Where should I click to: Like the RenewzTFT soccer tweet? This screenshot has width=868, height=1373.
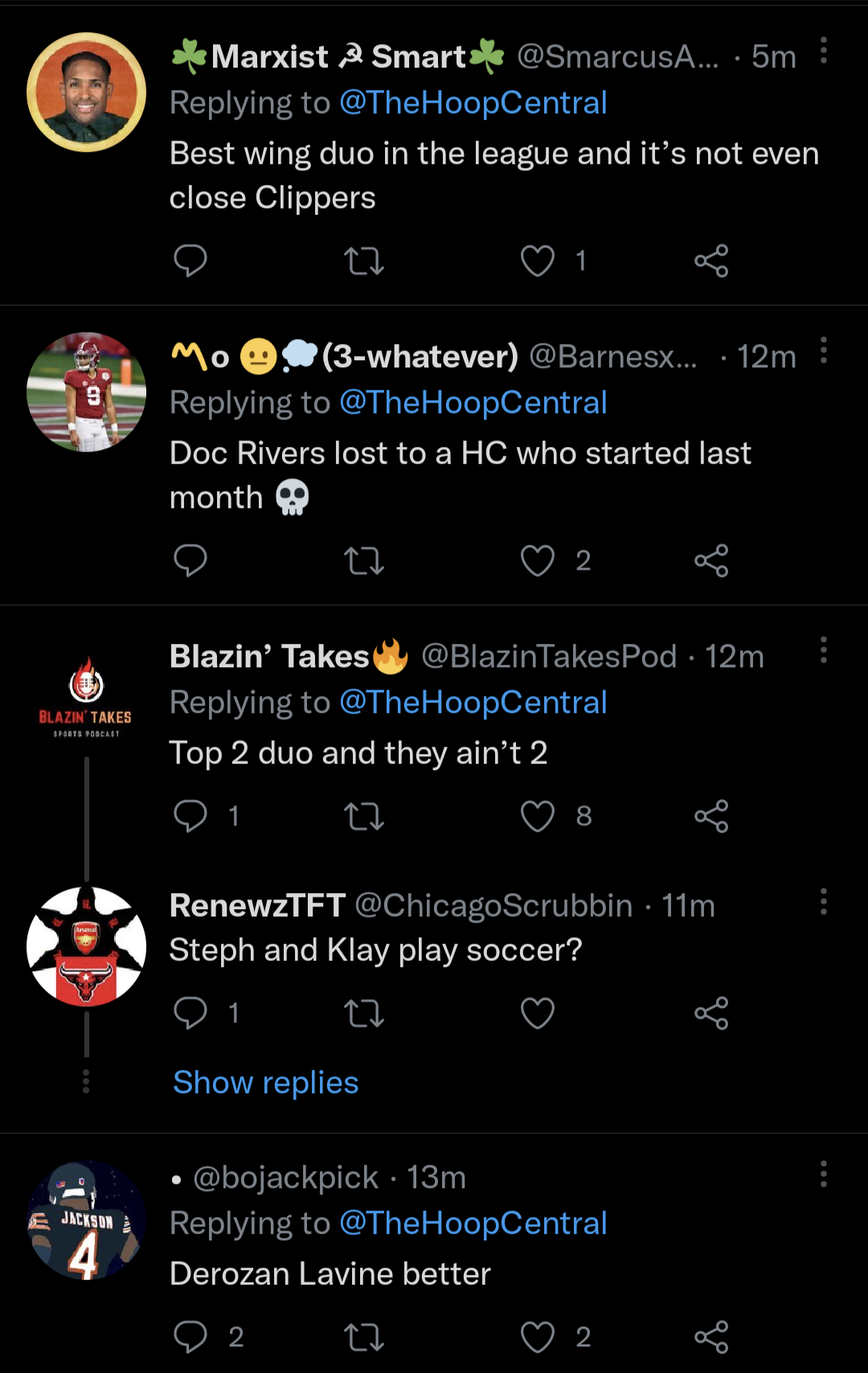(x=538, y=1013)
